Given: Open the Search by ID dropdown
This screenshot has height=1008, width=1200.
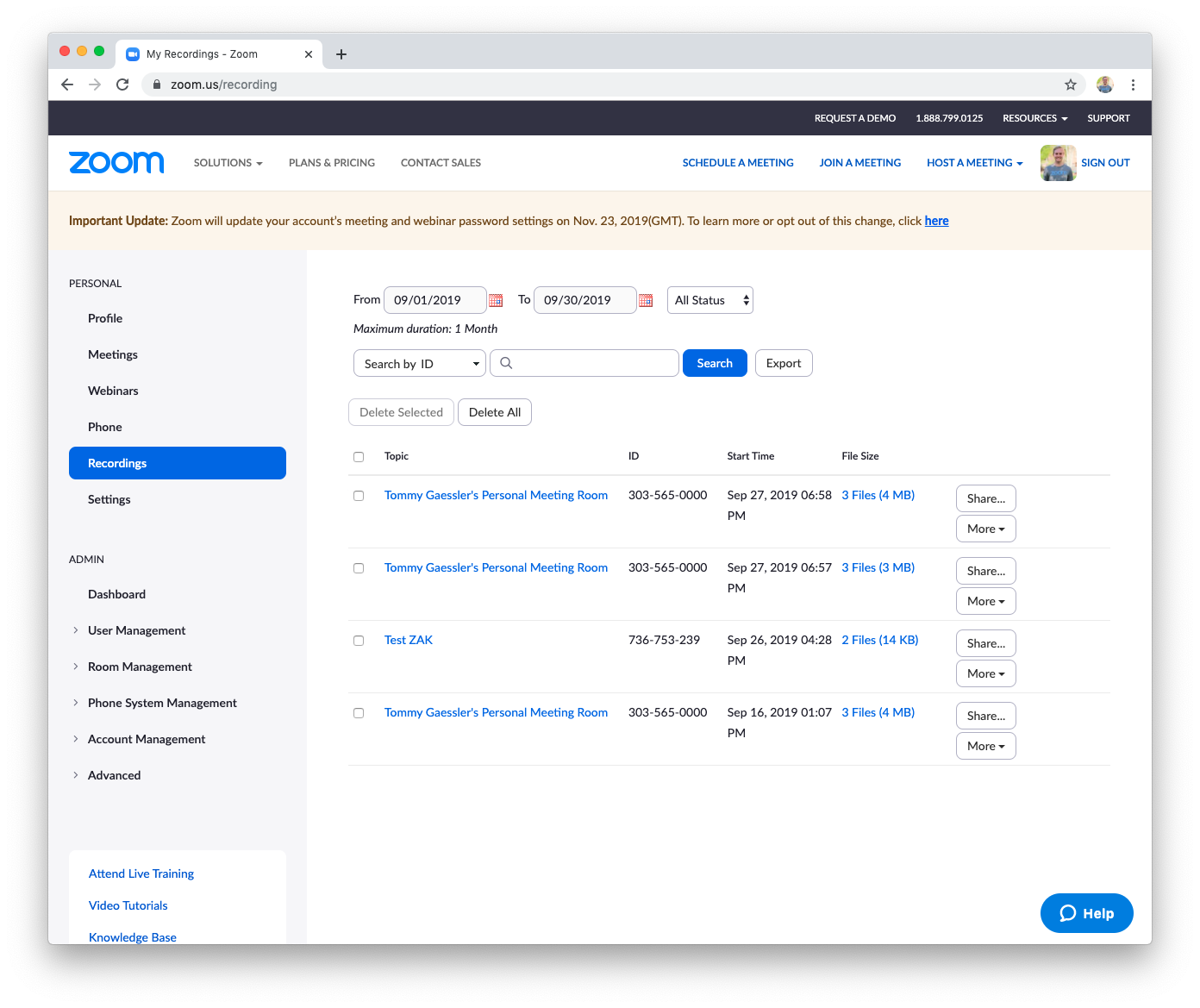Looking at the screenshot, I should point(420,363).
